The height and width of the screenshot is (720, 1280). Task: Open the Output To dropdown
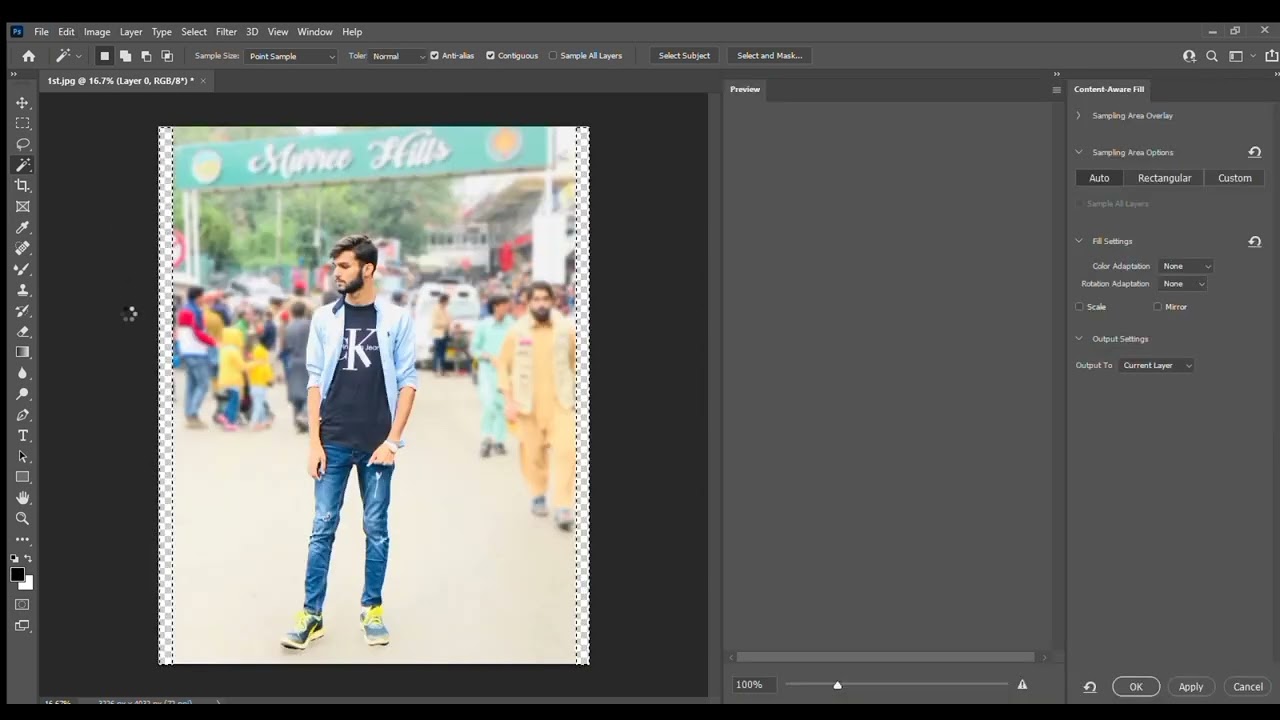click(x=1156, y=365)
